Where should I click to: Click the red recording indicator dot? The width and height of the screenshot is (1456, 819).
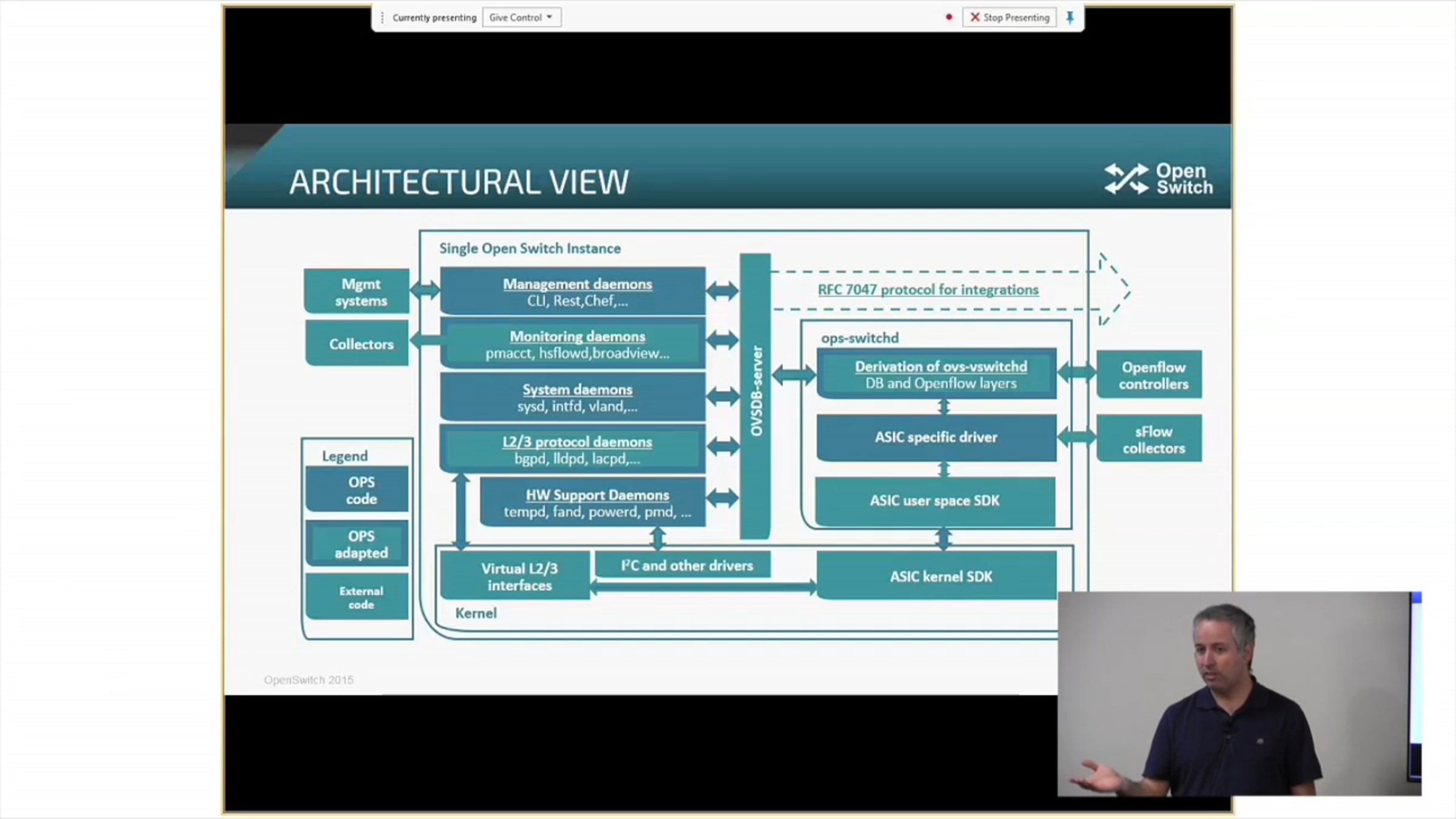tap(949, 18)
